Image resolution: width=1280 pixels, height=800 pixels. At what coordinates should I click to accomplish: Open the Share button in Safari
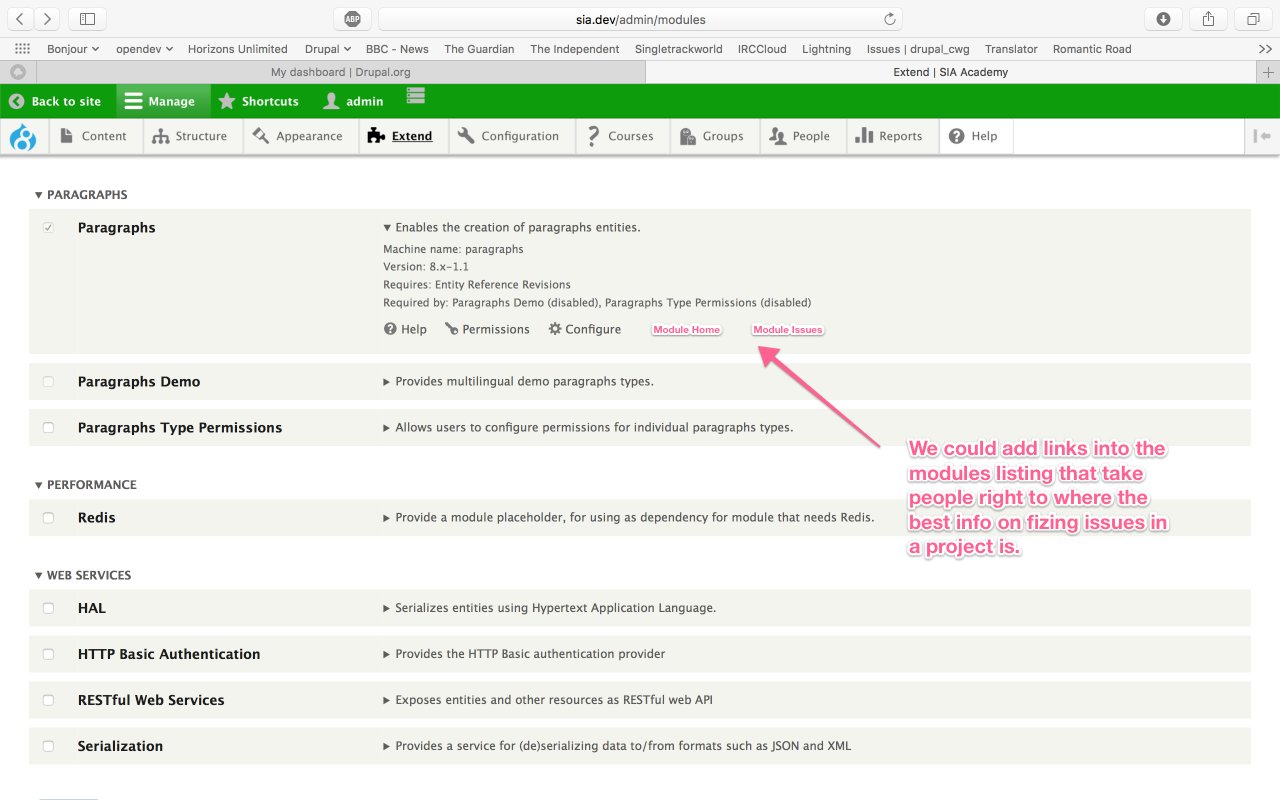pos(1208,19)
